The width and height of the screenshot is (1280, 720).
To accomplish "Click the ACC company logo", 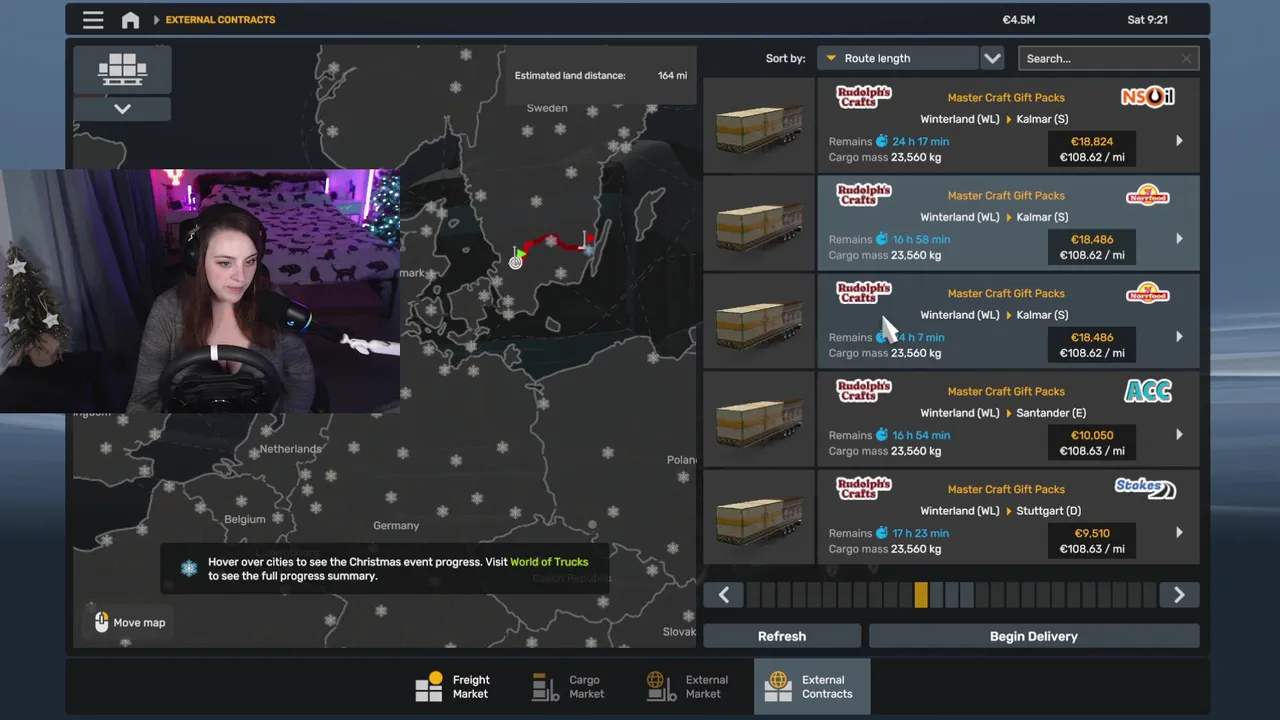I will tap(1148, 391).
